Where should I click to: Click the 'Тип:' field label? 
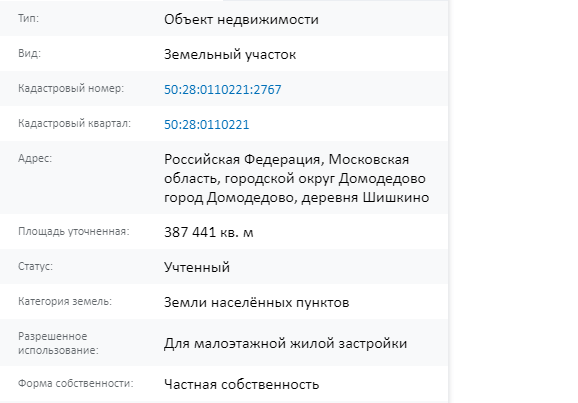28,18
